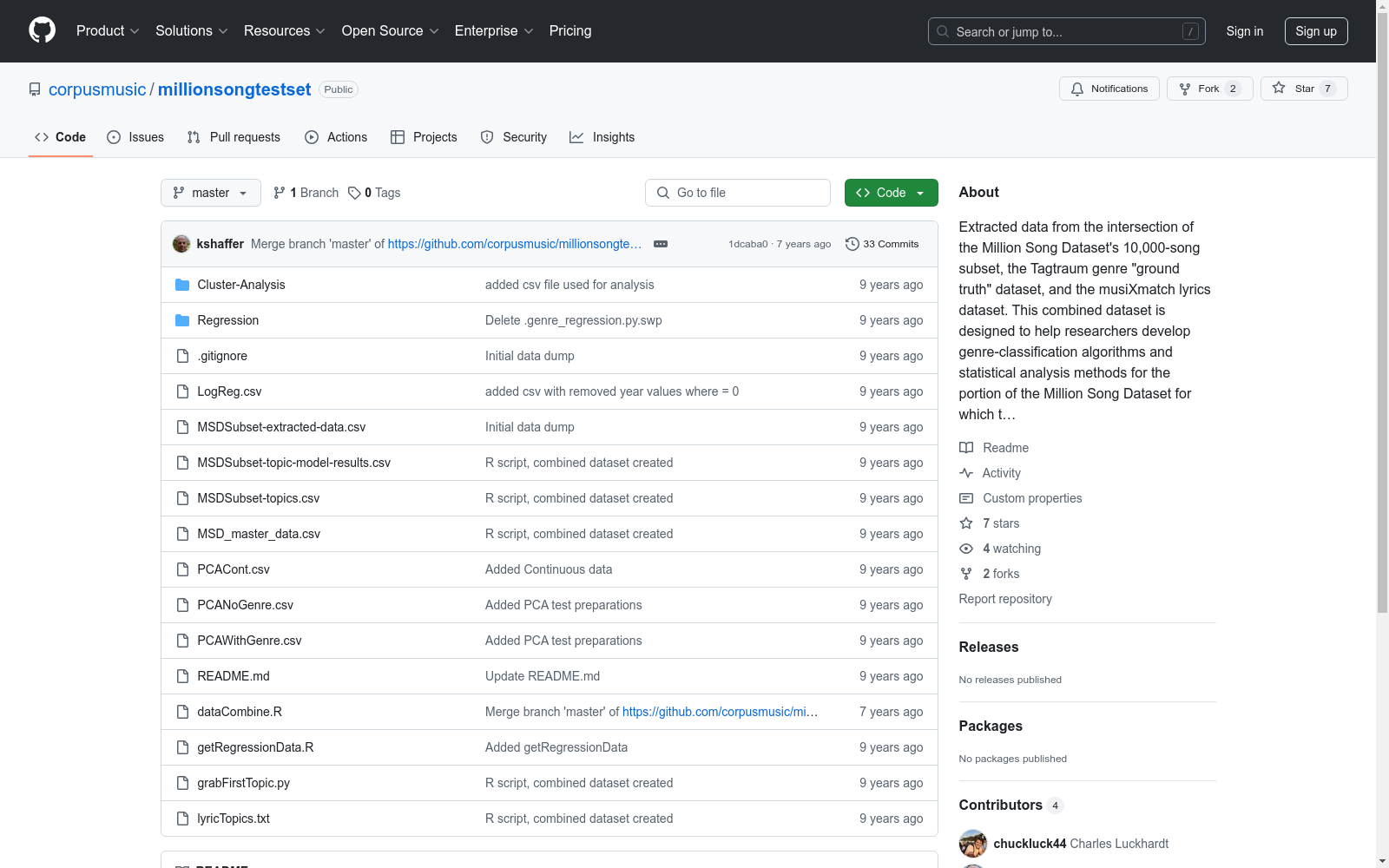Open commit 'Update README.md'

(543, 676)
